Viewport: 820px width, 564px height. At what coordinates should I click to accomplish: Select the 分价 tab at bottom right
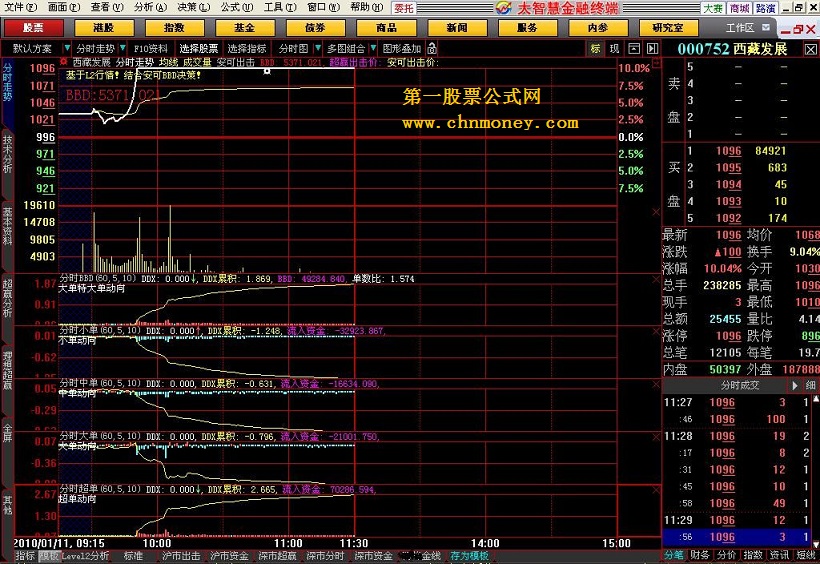[726, 555]
